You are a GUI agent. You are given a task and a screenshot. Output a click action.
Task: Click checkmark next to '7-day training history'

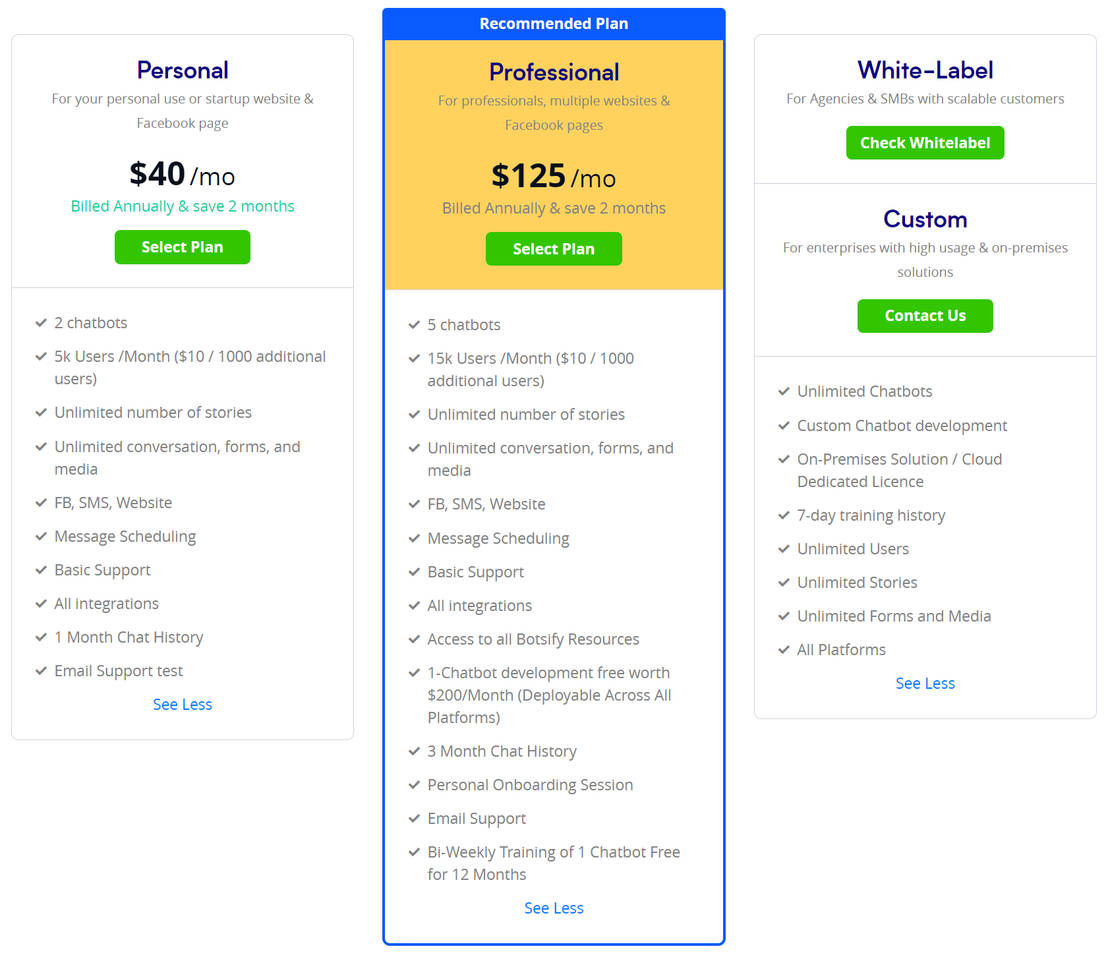(784, 516)
